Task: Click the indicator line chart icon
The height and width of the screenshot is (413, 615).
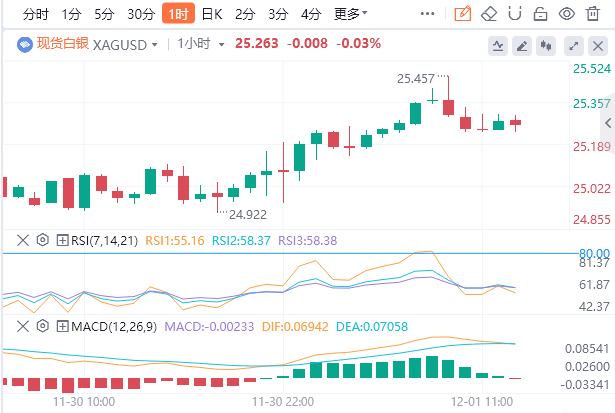Action: pos(498,46)
